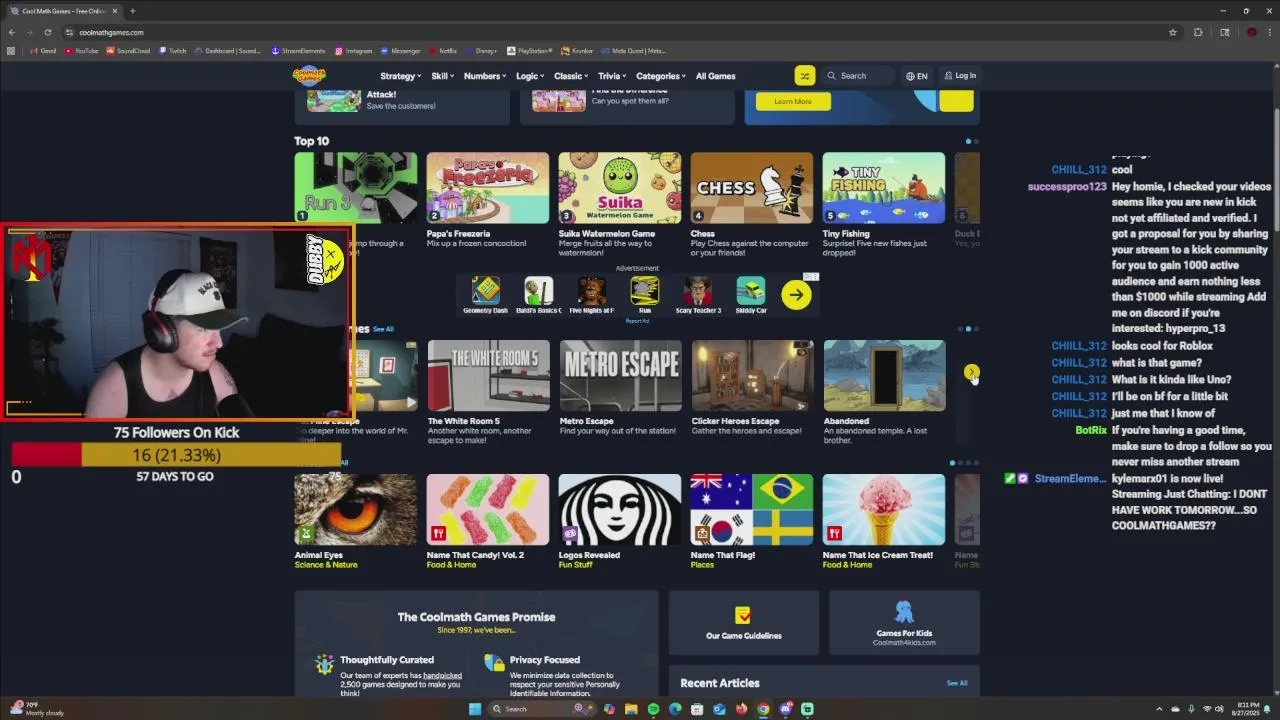Open Spotify from the taskbar

click(x=653, y=709)
